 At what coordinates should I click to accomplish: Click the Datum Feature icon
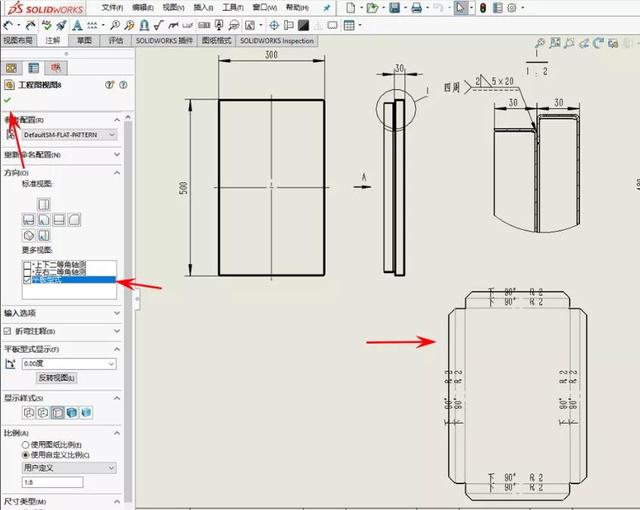219,25
